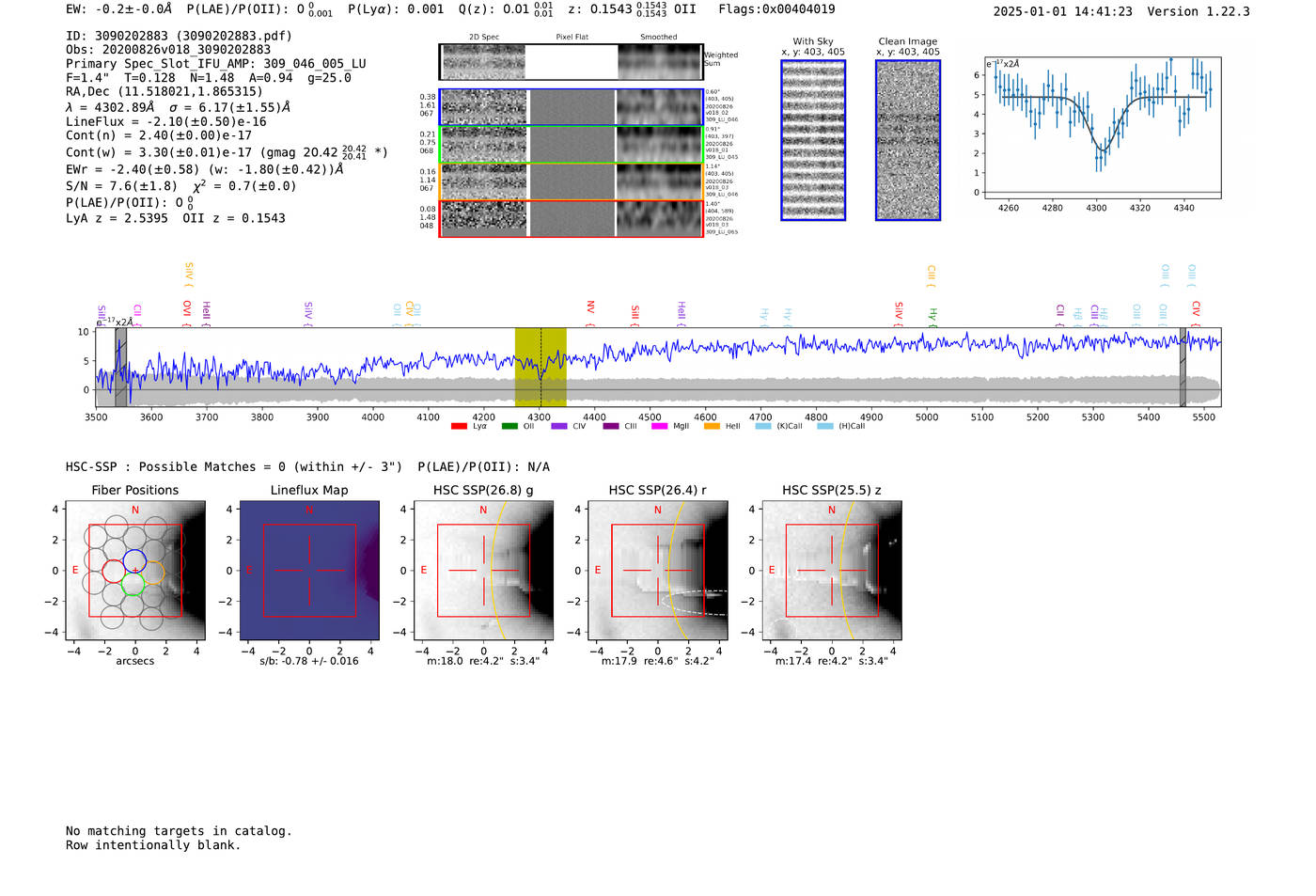Click the HSC-SSP Possible Matches line
Viewport: 1316px width, 896px height.
[x=307, y=467]
